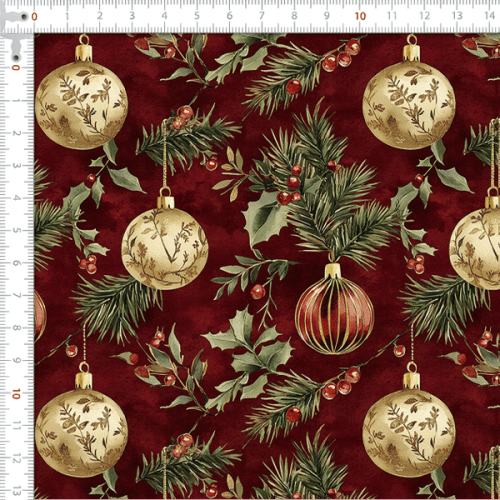This screenshot has height=500, width=500.
Task: Click the number 7 on the left ruler
Action: pos(16,295)
